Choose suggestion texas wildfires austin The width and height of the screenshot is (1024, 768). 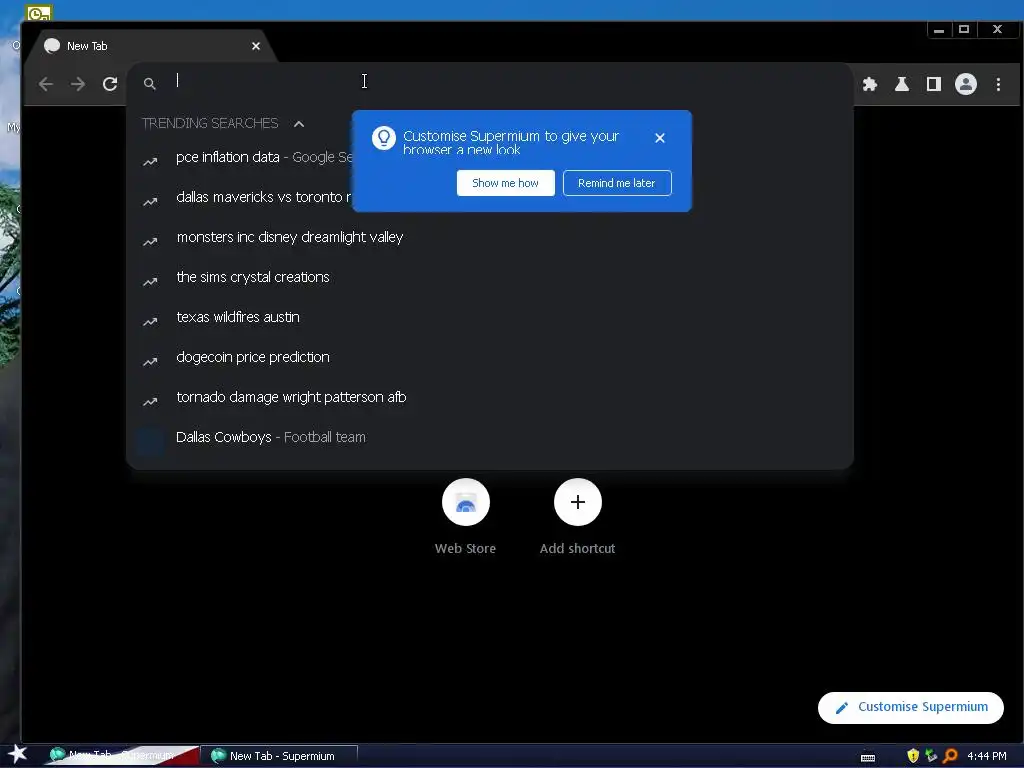pos(490,317)
